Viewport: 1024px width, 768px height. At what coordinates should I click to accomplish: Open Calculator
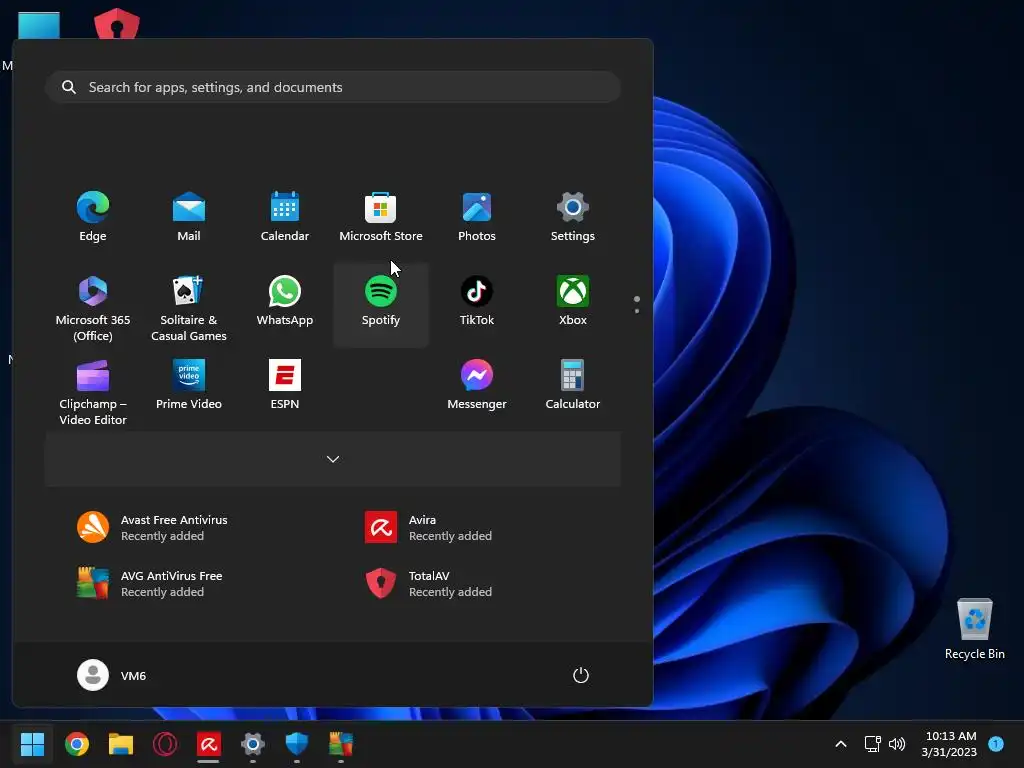point(573,385)
